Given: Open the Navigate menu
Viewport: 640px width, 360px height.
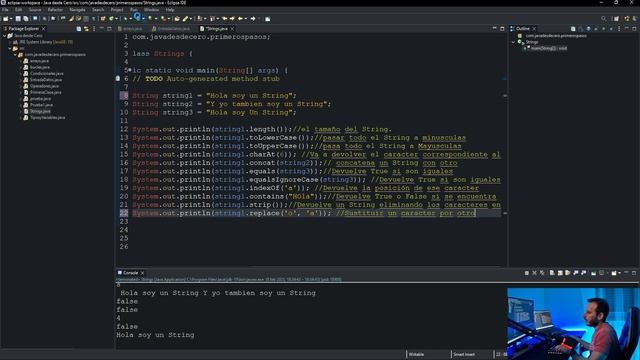Looking at the screenshot, I should point(77,9).
